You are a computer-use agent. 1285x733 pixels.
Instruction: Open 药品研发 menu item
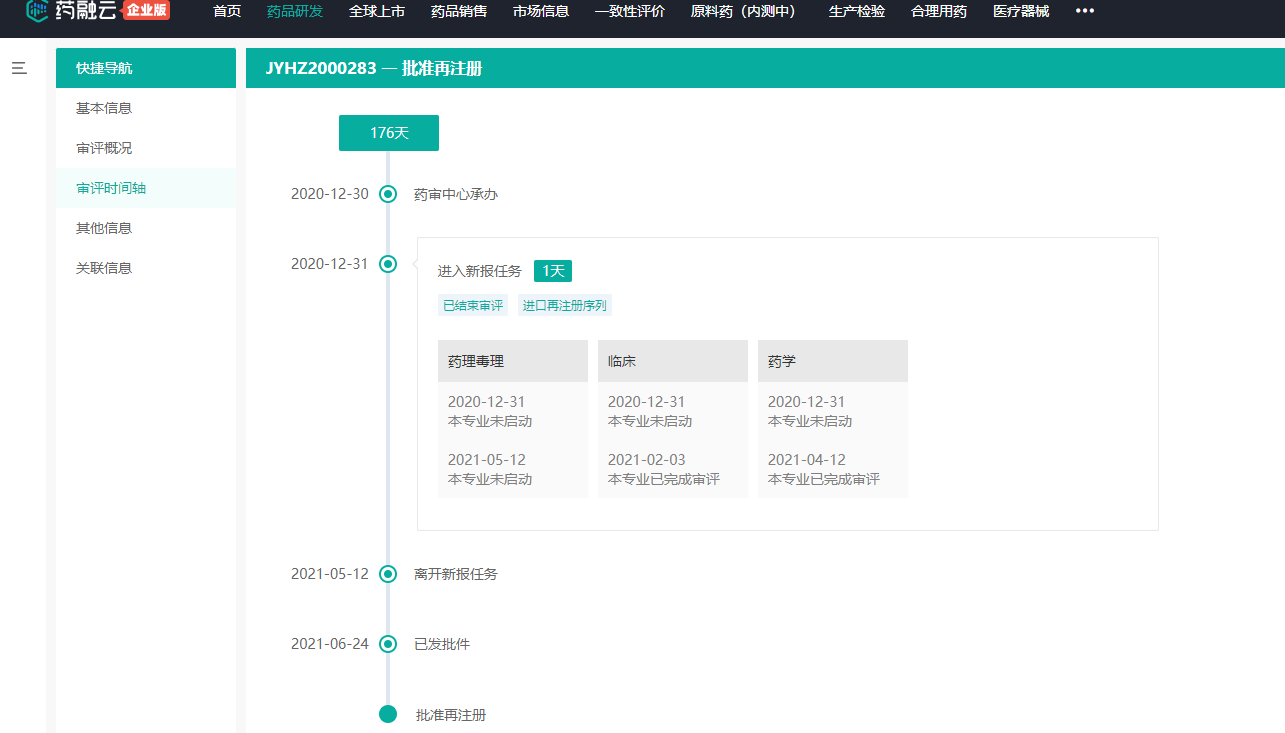295,11
